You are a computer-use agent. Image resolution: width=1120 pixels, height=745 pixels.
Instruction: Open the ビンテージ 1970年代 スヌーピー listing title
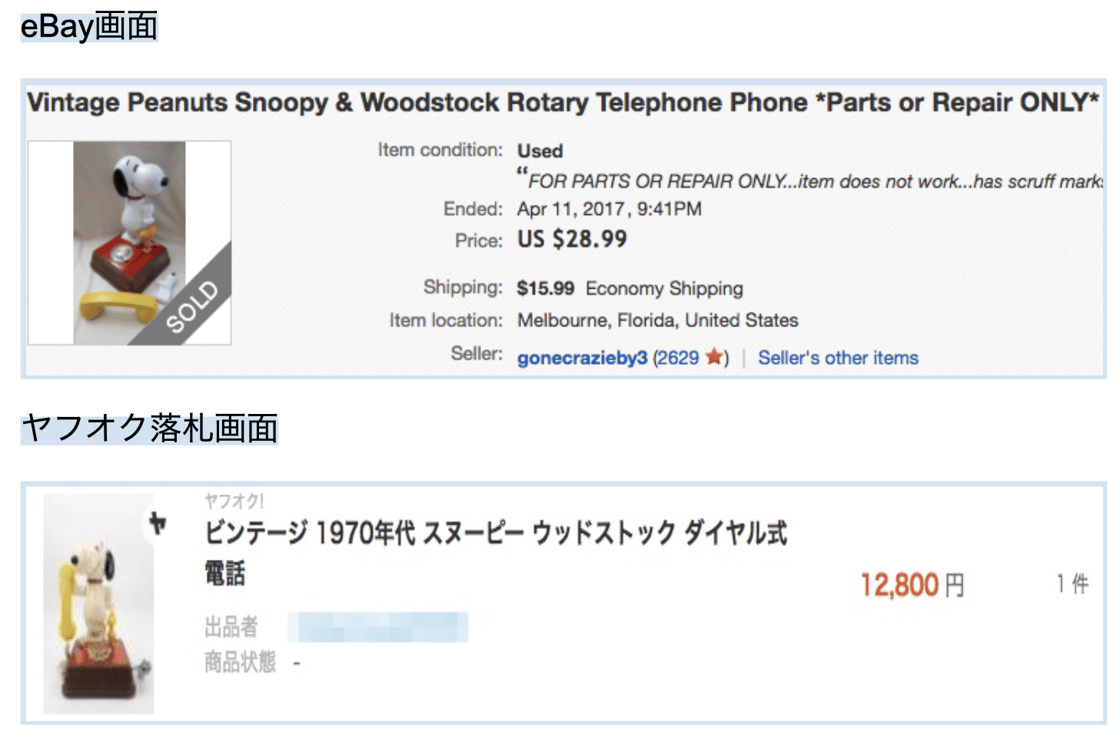tap(496, 534)
